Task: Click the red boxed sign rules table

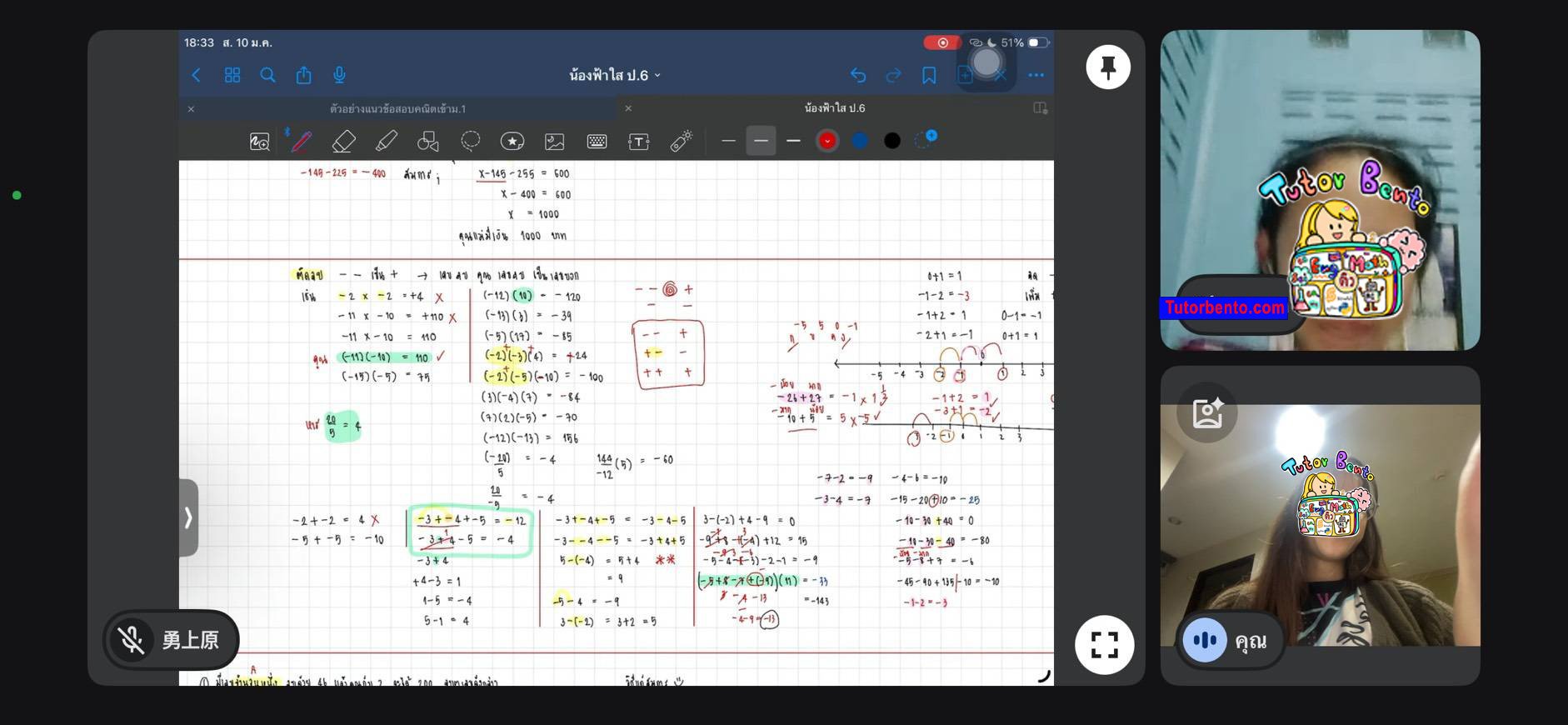Action: click(668, 354)
